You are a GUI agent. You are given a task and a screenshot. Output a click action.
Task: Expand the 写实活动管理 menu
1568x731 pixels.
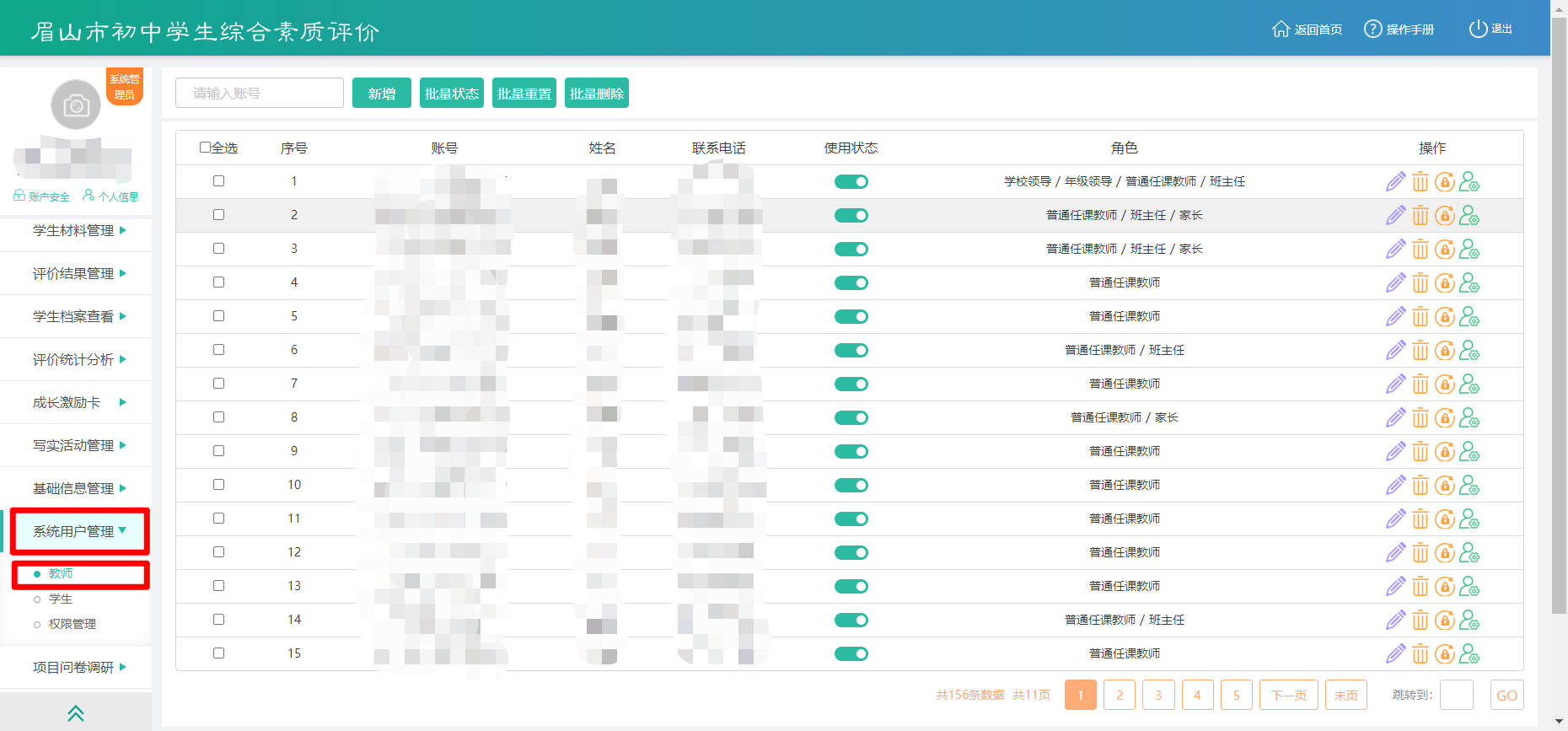tap(76, 445)
